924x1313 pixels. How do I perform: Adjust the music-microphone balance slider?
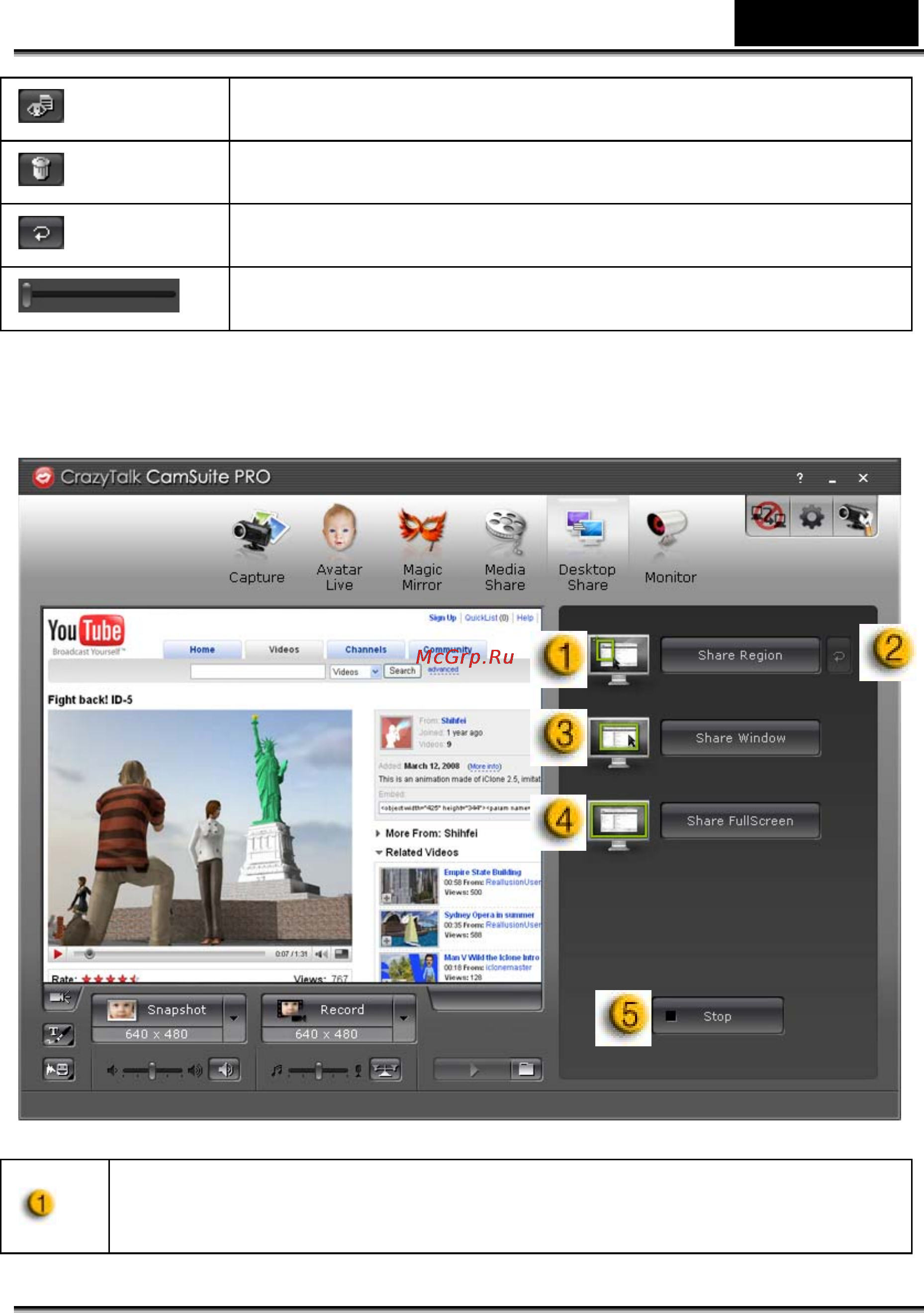click(x=318, y=1070)
